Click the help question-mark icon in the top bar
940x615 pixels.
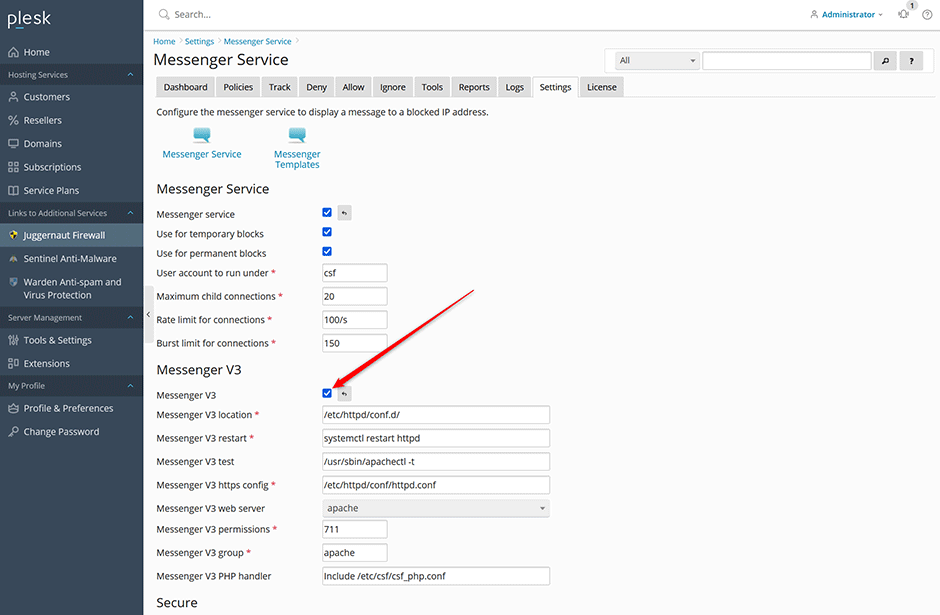click(927, 14)
